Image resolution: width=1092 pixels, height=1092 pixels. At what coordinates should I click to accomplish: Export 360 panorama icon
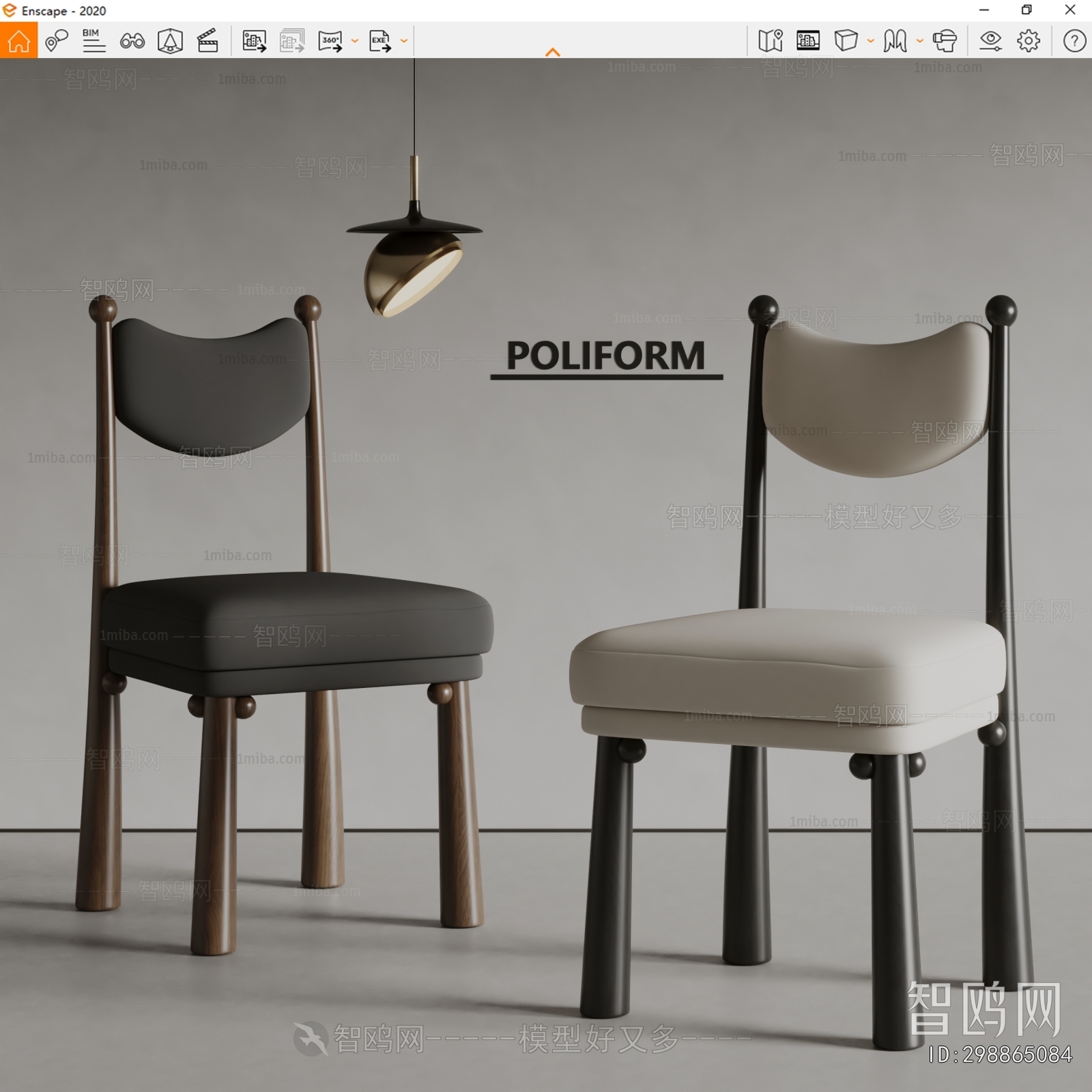(x=330, y=41)
